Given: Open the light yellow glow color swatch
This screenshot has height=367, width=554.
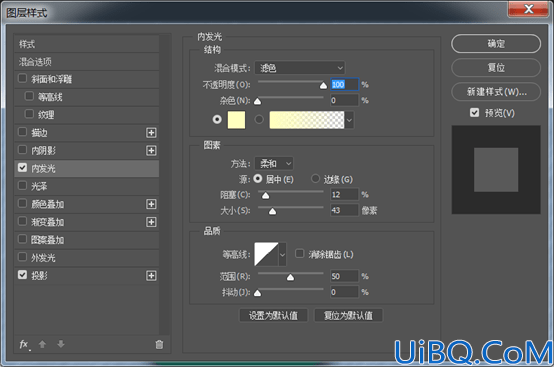Looking at the screenshot, I should pos(236,120).
